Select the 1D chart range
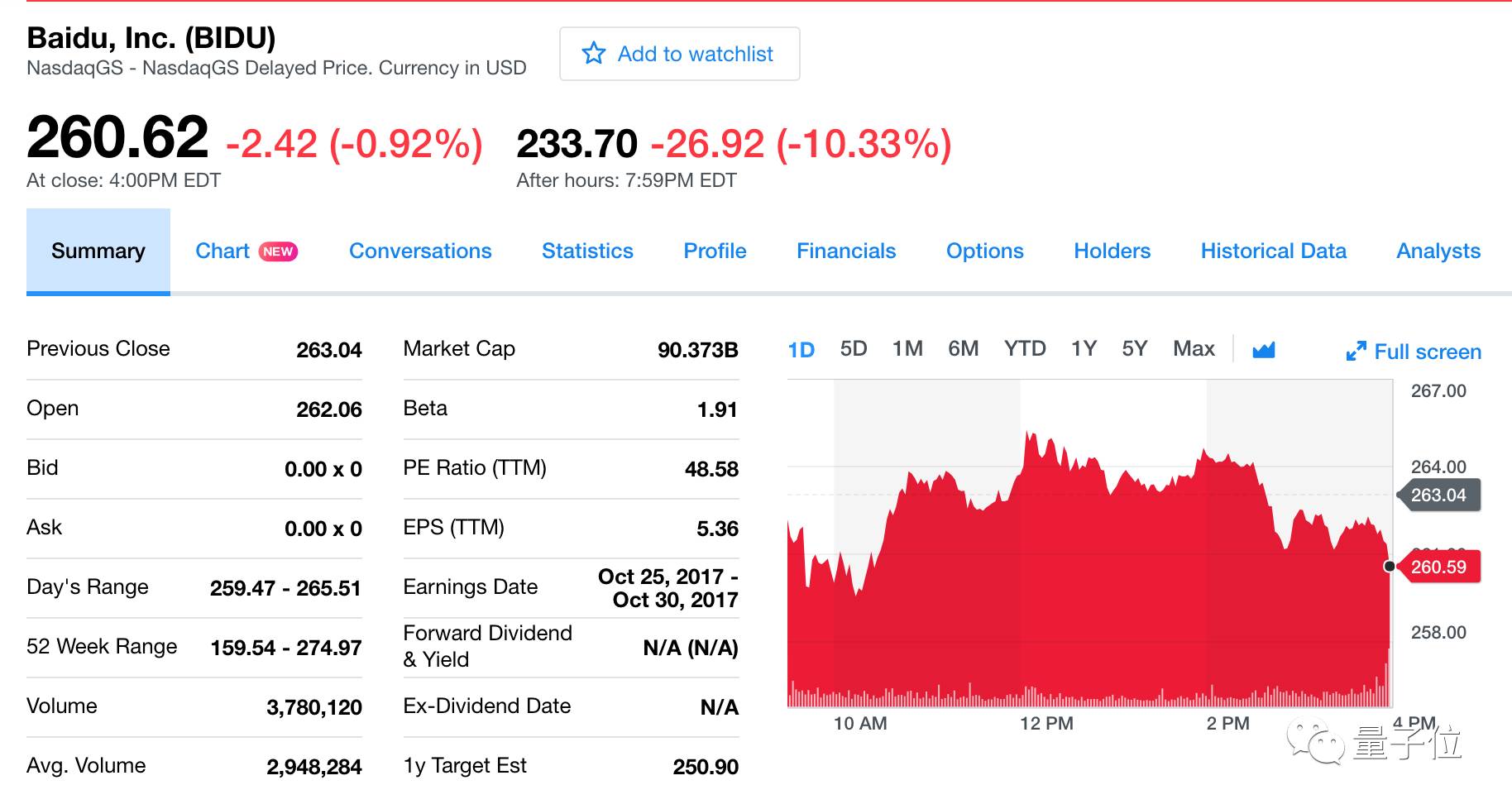The width and height of the screenshot is (1512, 809). pyautogui.click(x=801, y=350)
